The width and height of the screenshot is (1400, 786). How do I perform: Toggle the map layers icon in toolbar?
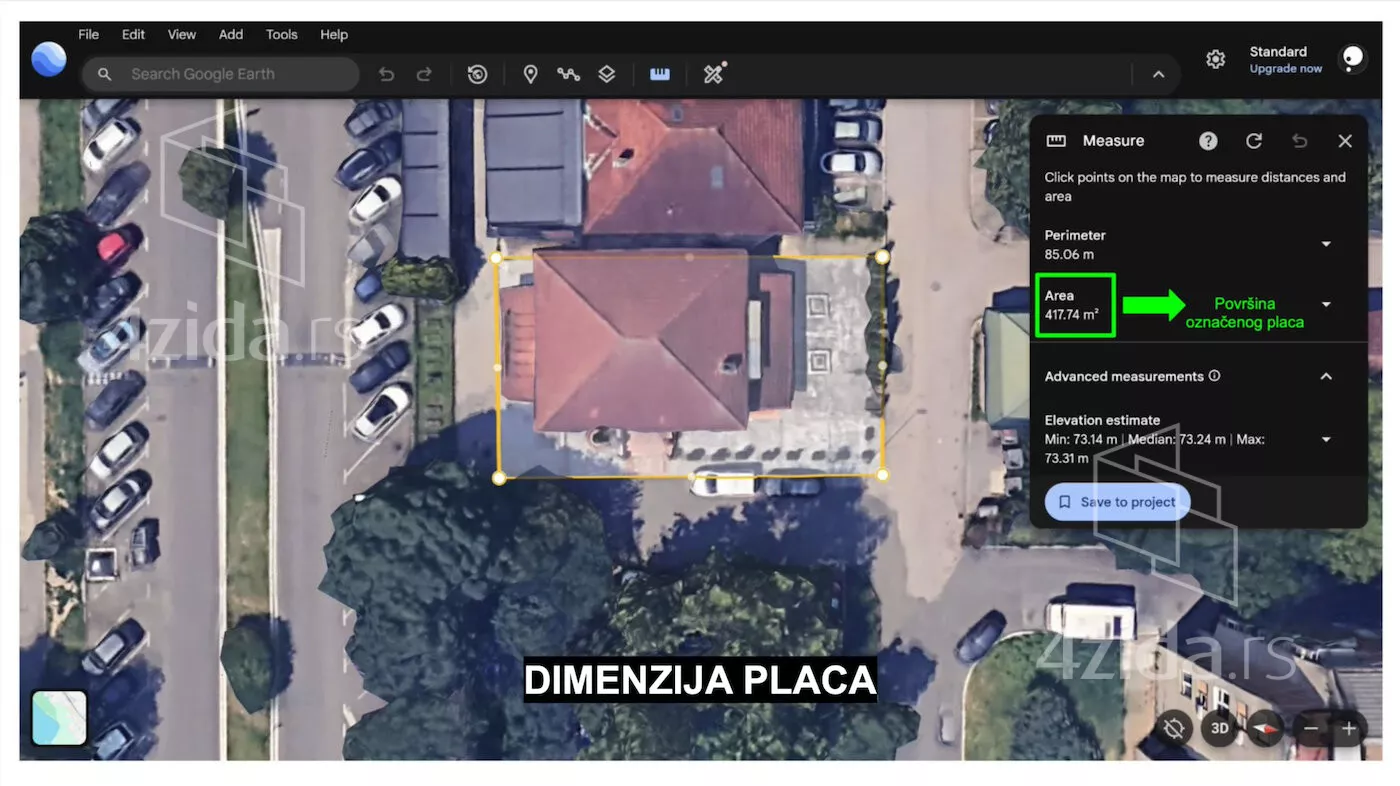[606, 74]
